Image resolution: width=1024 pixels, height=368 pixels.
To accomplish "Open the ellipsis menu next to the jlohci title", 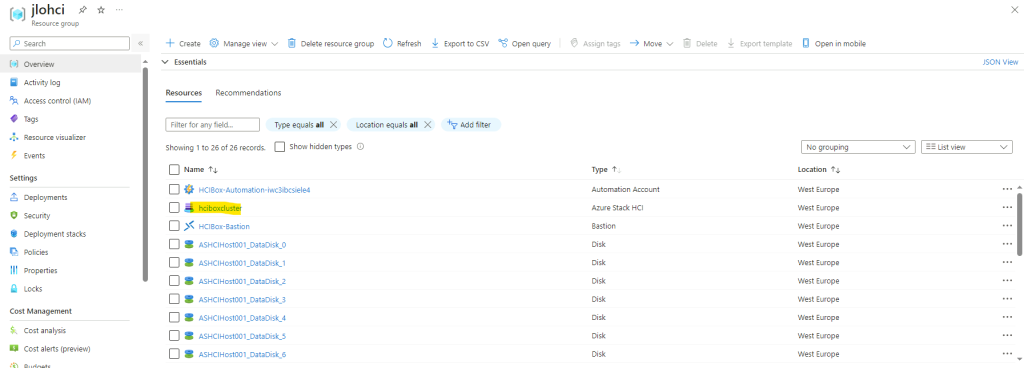I will click(x=118, y=10).
